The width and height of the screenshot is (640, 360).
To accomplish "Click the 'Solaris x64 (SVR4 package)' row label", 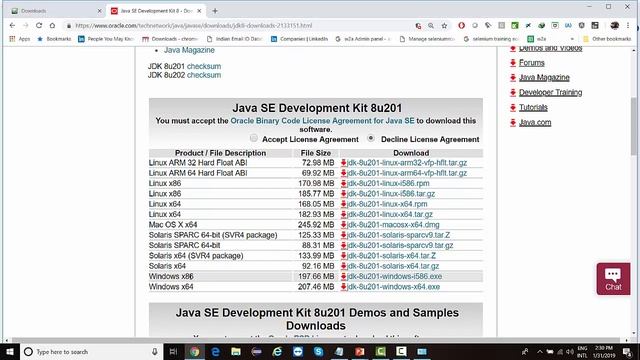I will (196, 256).
